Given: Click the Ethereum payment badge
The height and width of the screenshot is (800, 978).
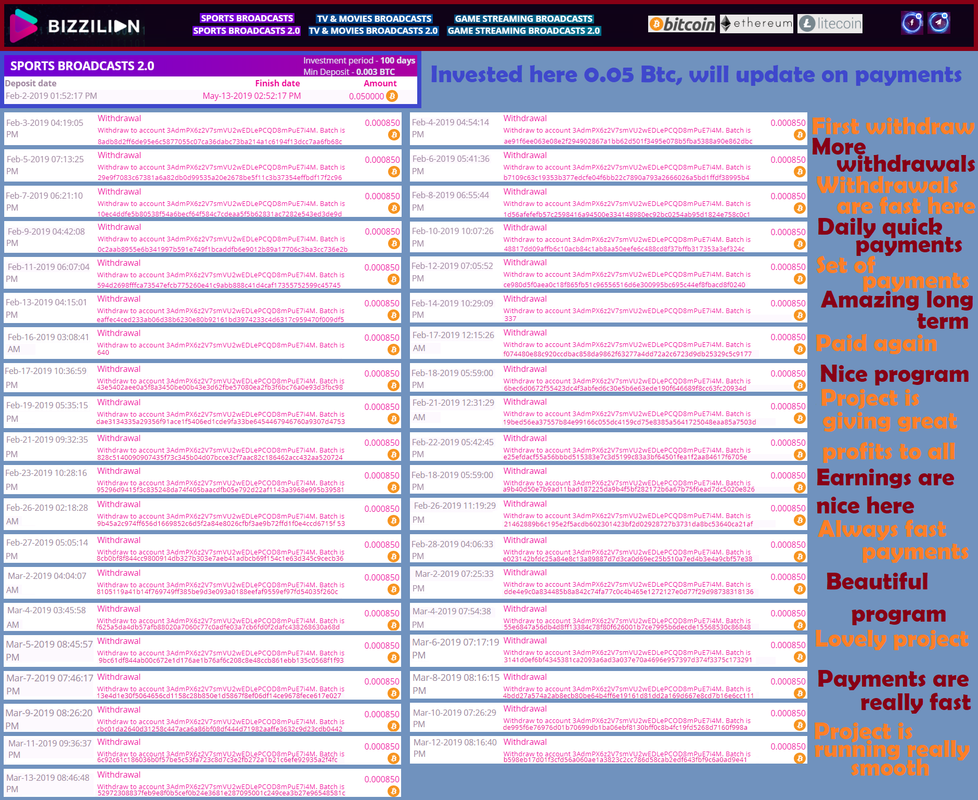Looking at the screenshot, I should coord(757,24).
